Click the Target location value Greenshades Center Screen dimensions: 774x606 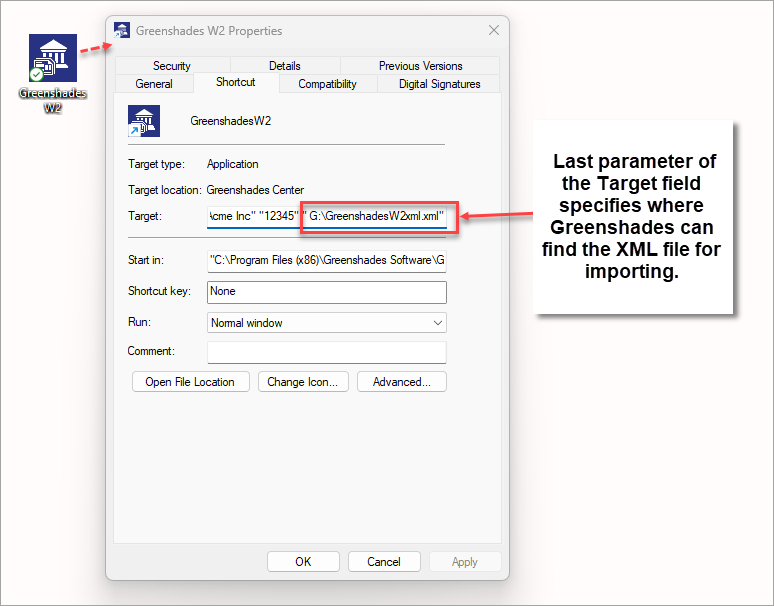point(255,190)
